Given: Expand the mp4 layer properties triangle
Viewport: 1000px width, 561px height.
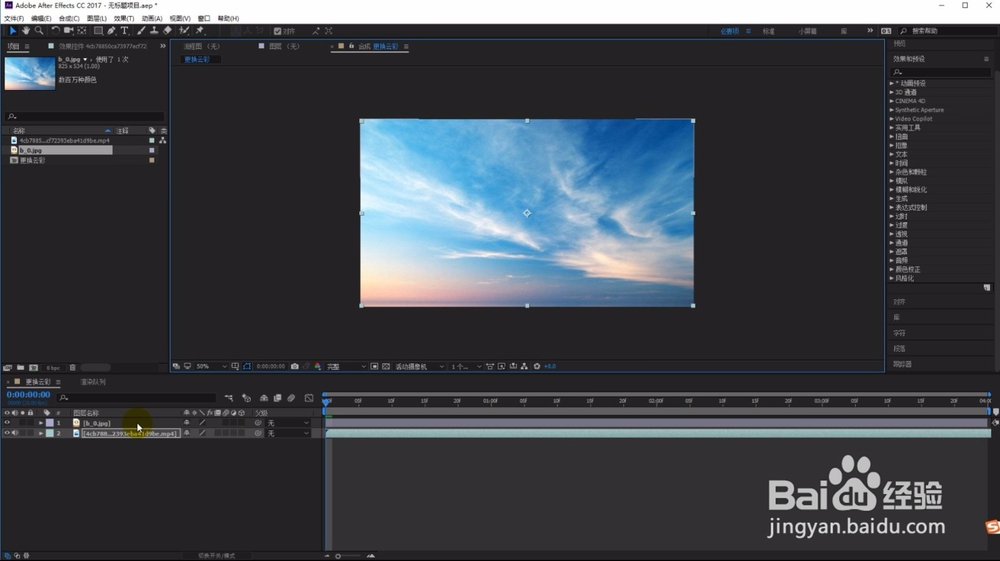Looking at the screenshot, I should point(41,434).
